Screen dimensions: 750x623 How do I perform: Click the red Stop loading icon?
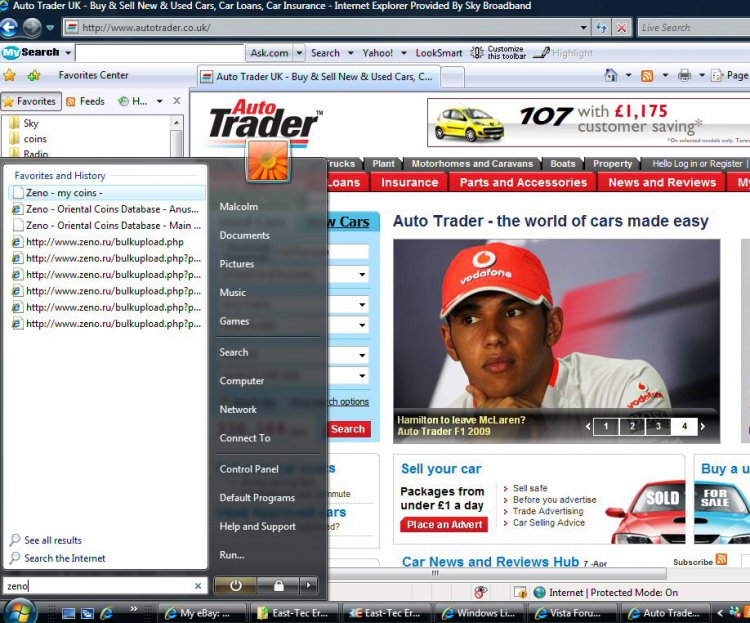click(621, 28)
